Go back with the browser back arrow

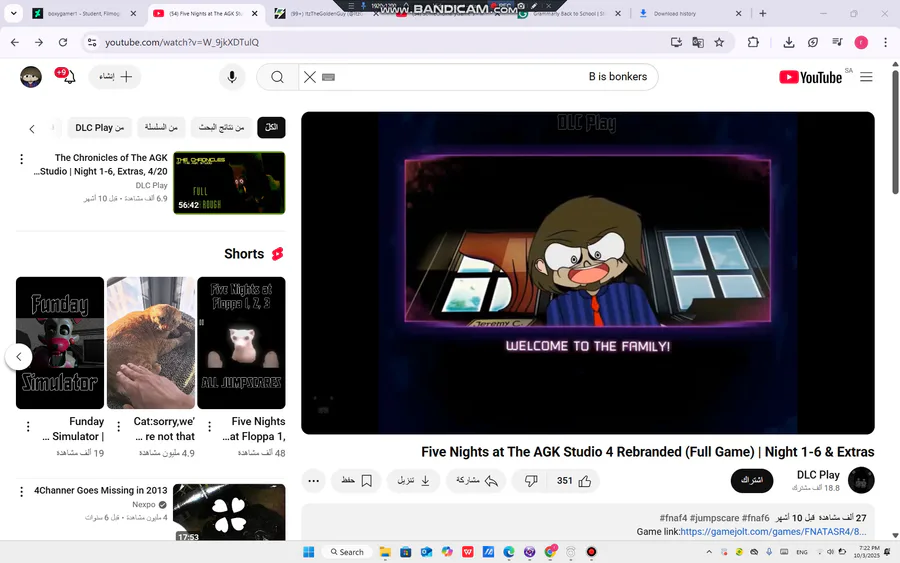pyautogui.click(x=15, y=42)
